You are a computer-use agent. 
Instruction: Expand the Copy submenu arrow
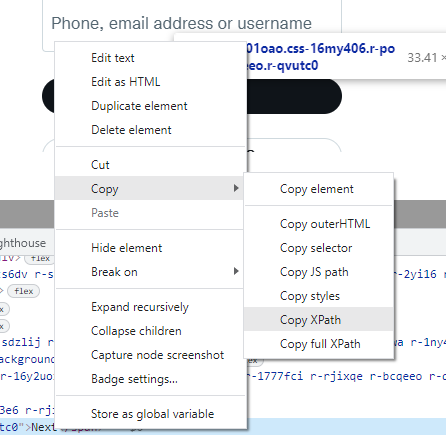click(236, 188)
